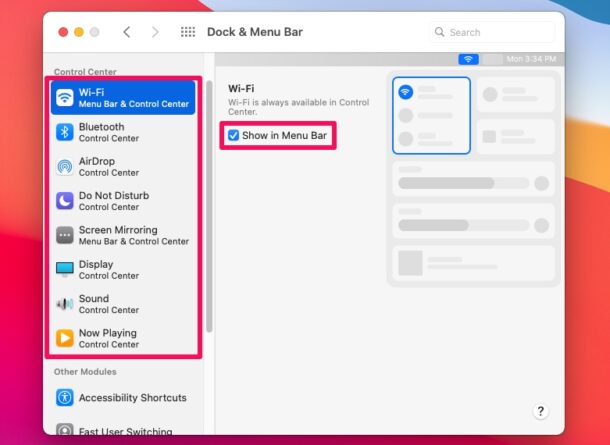The image size is (610, 445).
Task: Open help with the question mark button
Action: click(540, 411)
